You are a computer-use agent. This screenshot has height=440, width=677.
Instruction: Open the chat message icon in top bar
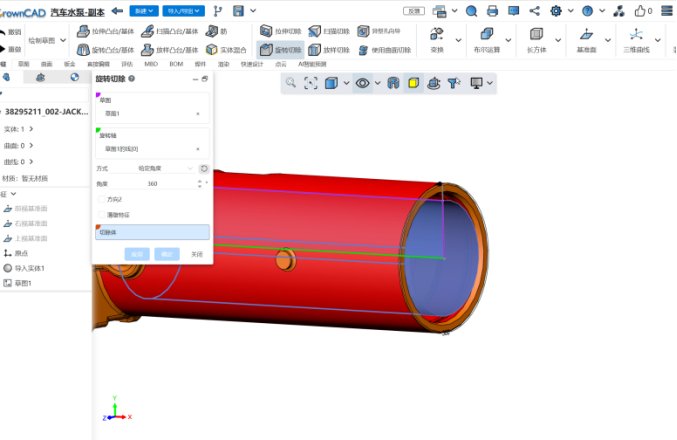point(513,11)
